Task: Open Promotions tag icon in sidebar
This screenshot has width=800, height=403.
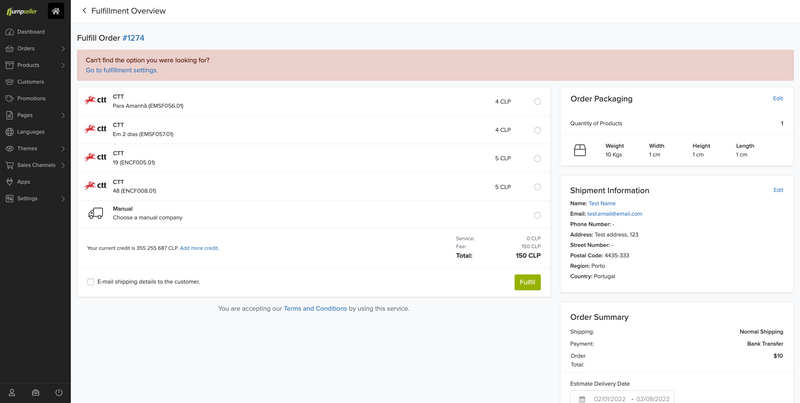Action: click(10, 98)
